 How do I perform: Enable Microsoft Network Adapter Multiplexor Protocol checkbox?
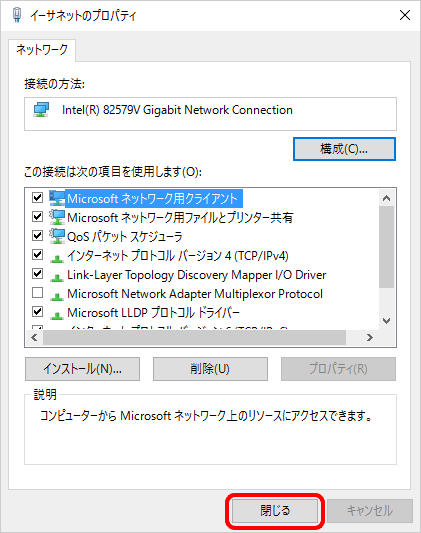pyautogui.click(x=37, y=293)
